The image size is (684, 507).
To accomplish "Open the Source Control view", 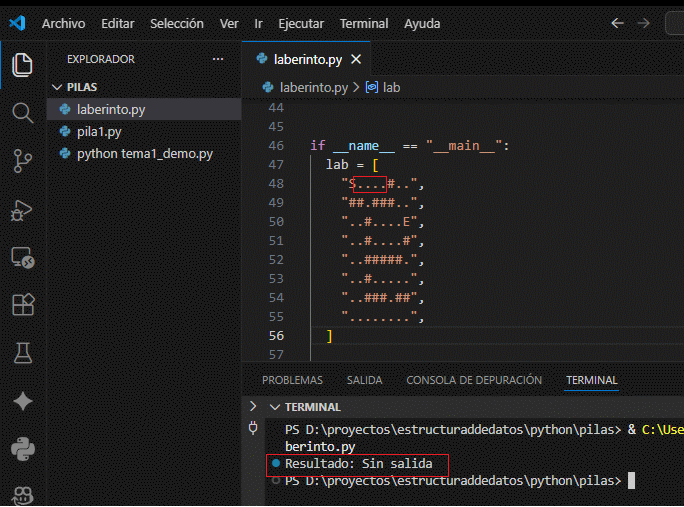I will click(22, 160).
